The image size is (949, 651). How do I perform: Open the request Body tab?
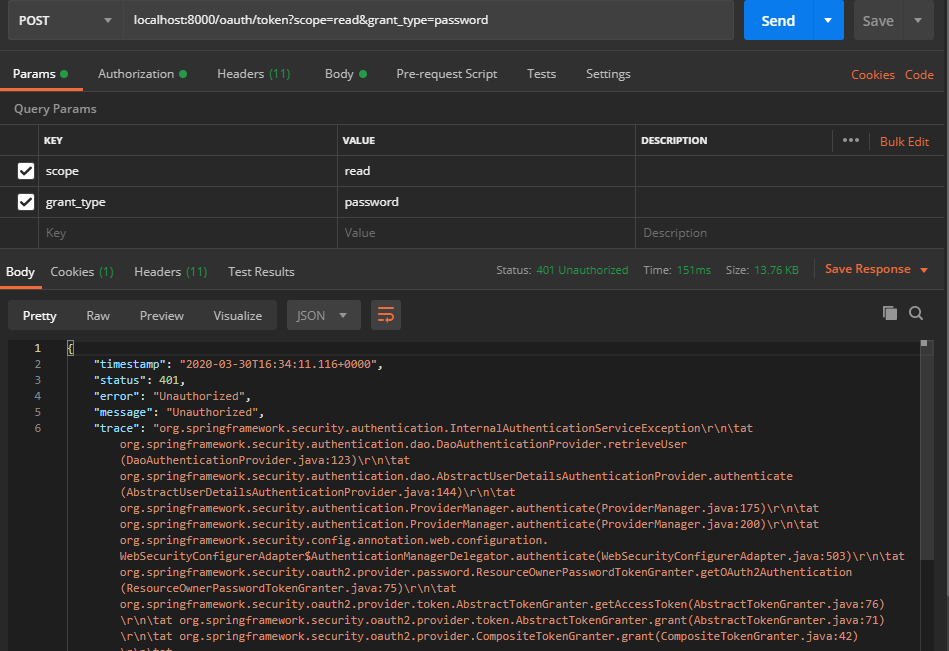point(346,74)
